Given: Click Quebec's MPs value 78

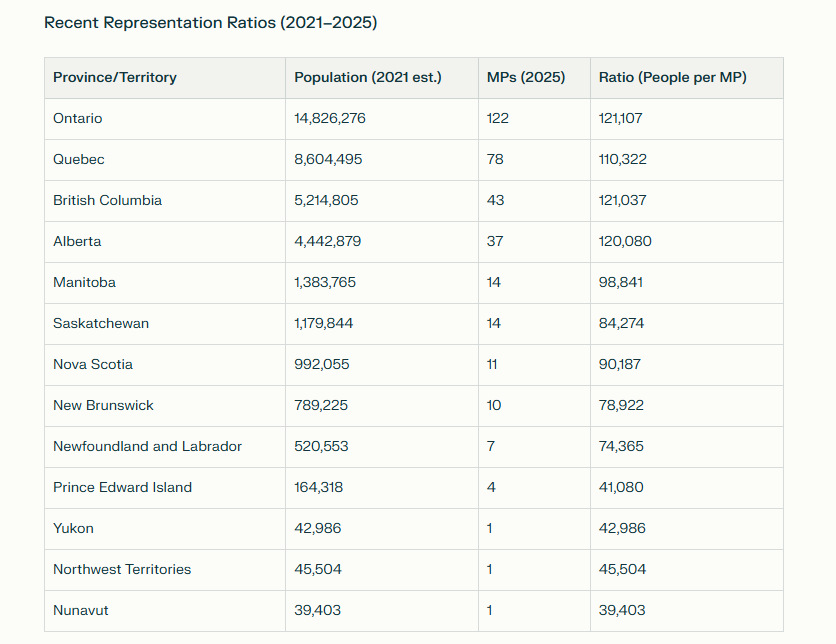Looking at the screenshot, I should click(495, 159).
